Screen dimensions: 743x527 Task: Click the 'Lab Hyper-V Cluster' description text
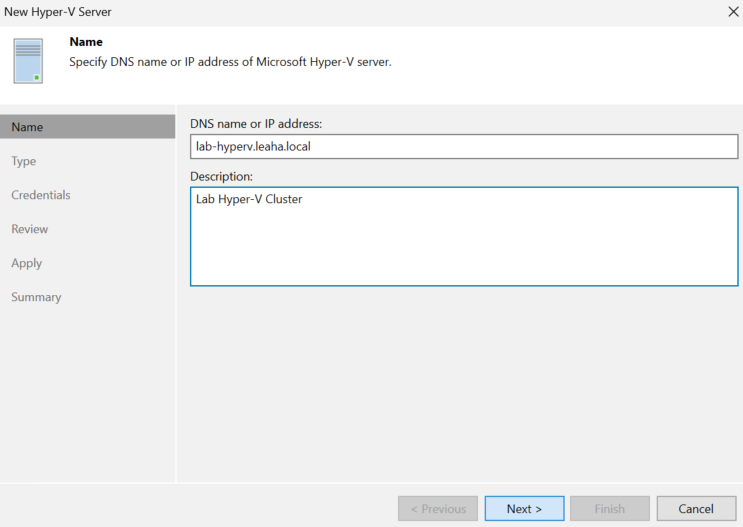coord(249,199)
